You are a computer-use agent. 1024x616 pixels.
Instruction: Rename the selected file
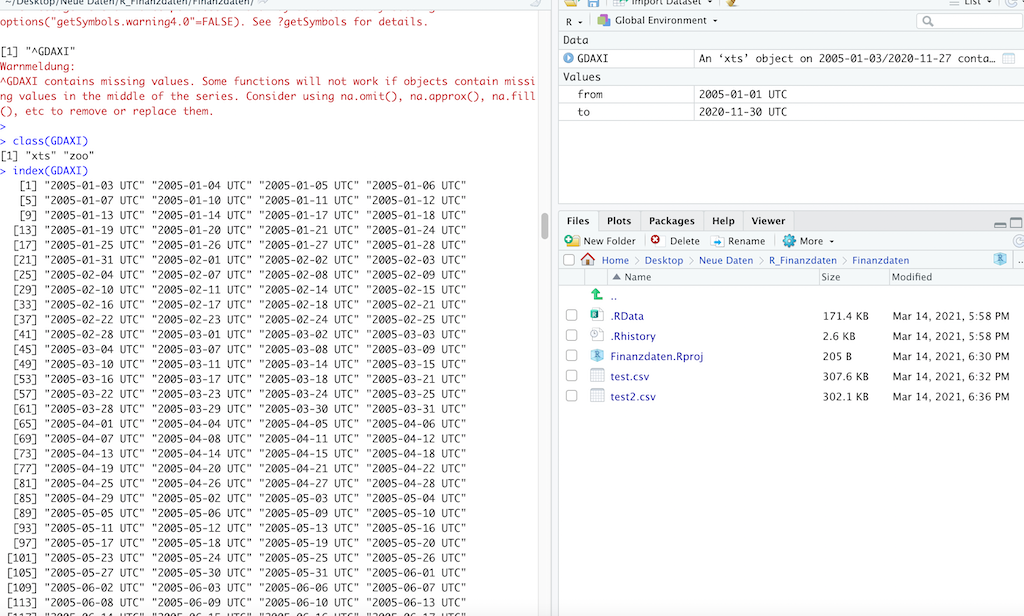738,241
